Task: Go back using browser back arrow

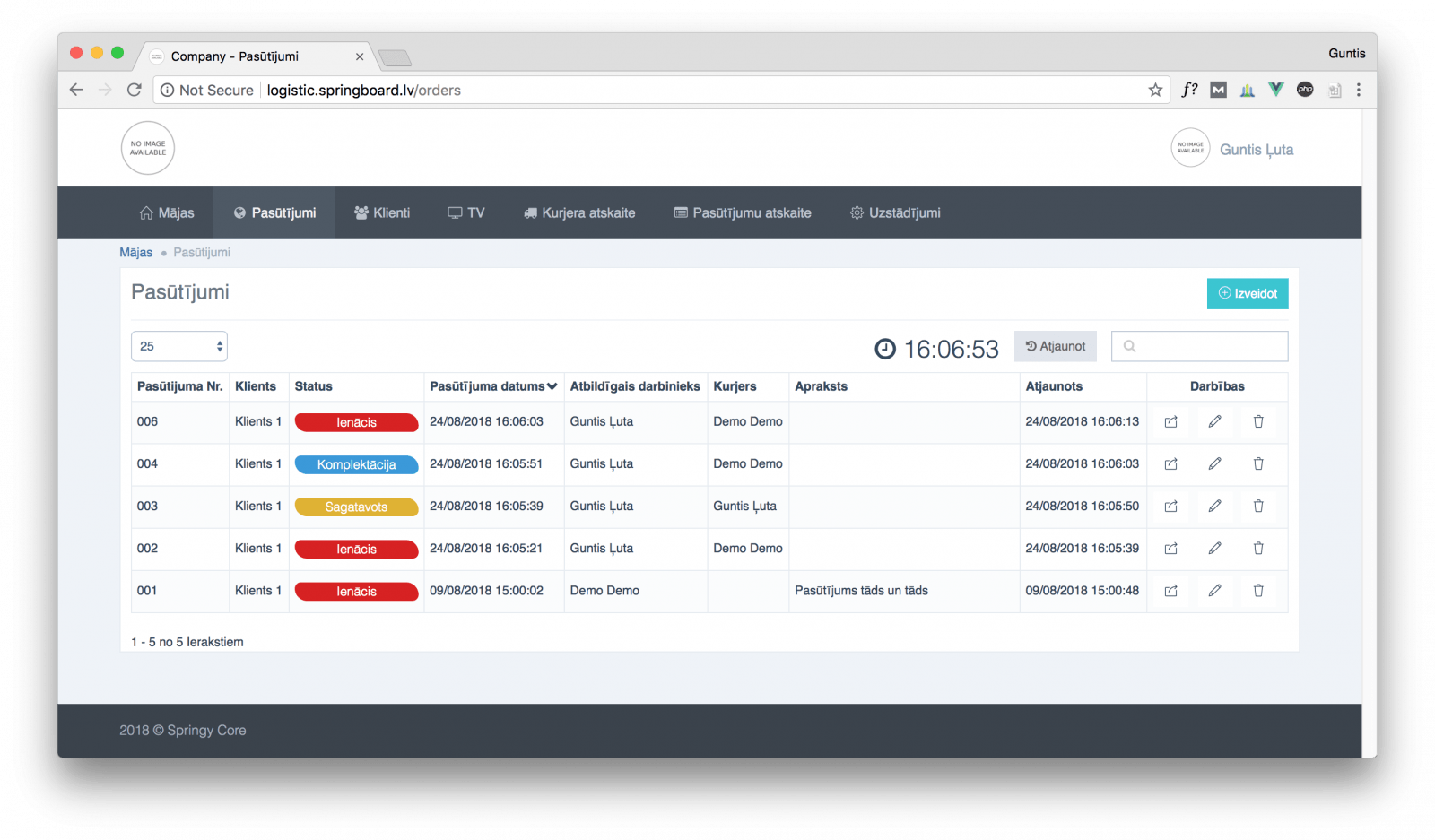Action: (76, 90)
